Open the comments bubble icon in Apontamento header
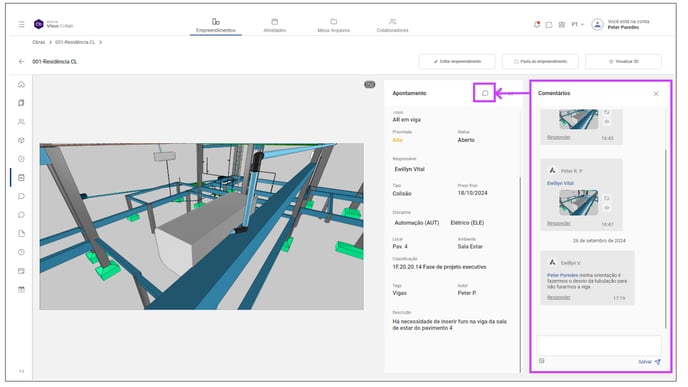The image size is (688, 387). [x=485, y=93]
